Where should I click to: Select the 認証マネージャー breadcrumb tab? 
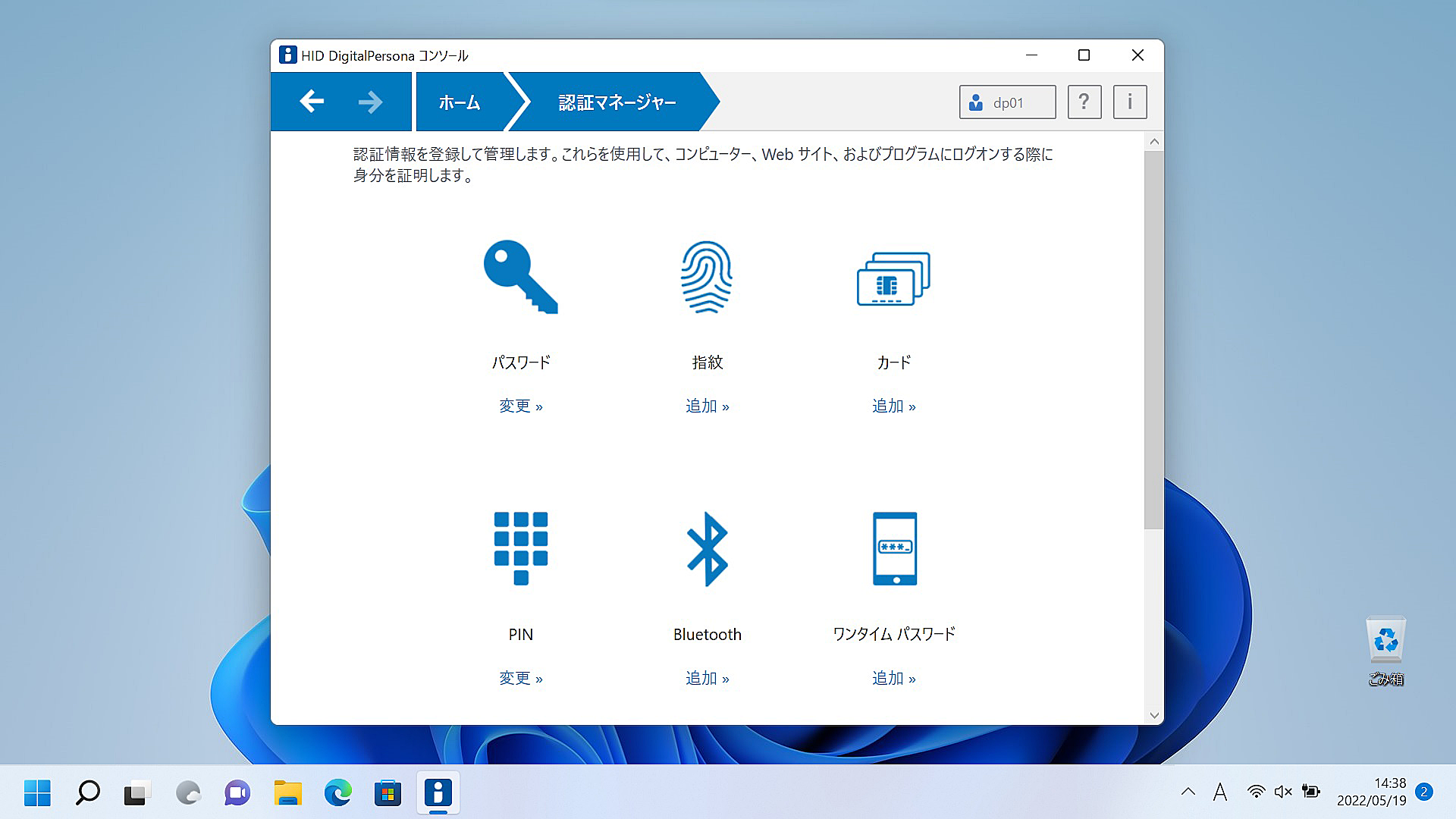617,102
